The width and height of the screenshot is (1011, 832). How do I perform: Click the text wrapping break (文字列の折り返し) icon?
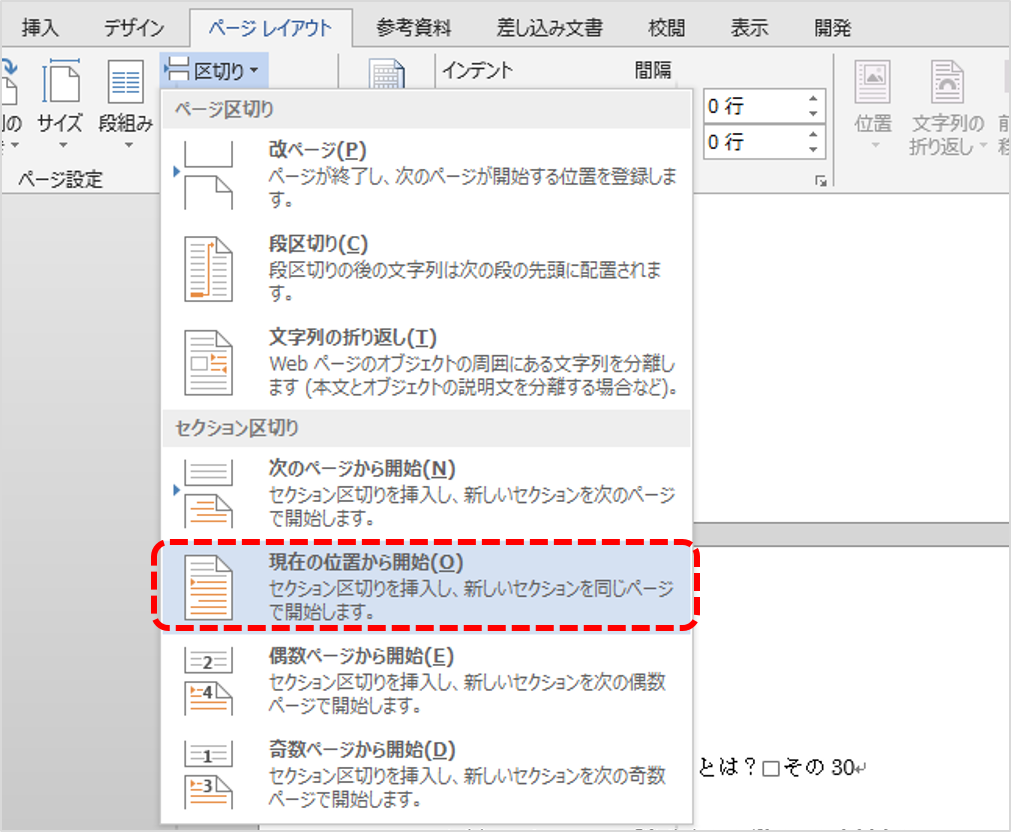(208, 362)
